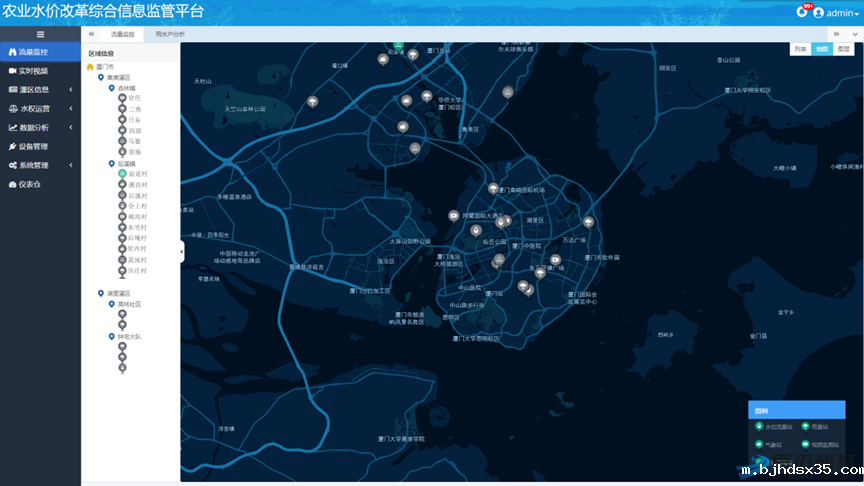Select the 图层 view toggle

pyautogui.click(x=844, y=48)
